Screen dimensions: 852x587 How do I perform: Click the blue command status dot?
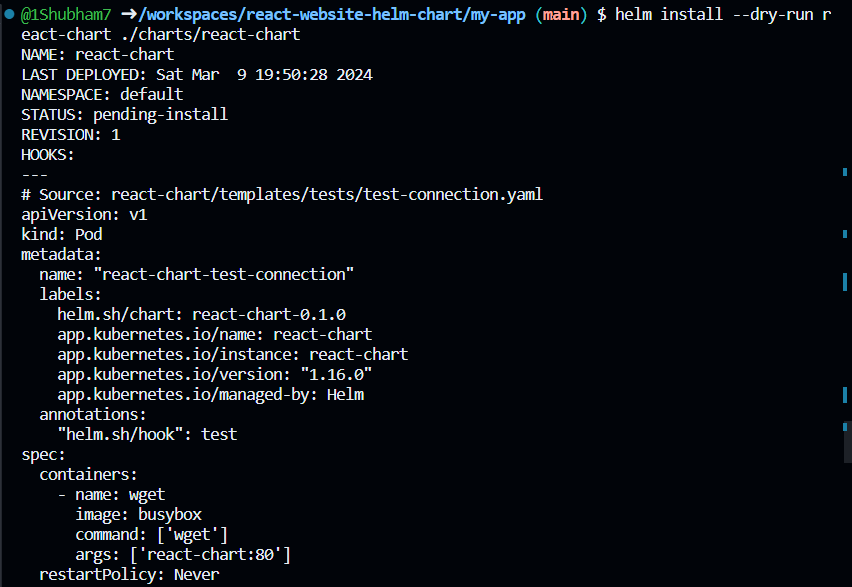(x=9, y=14)
